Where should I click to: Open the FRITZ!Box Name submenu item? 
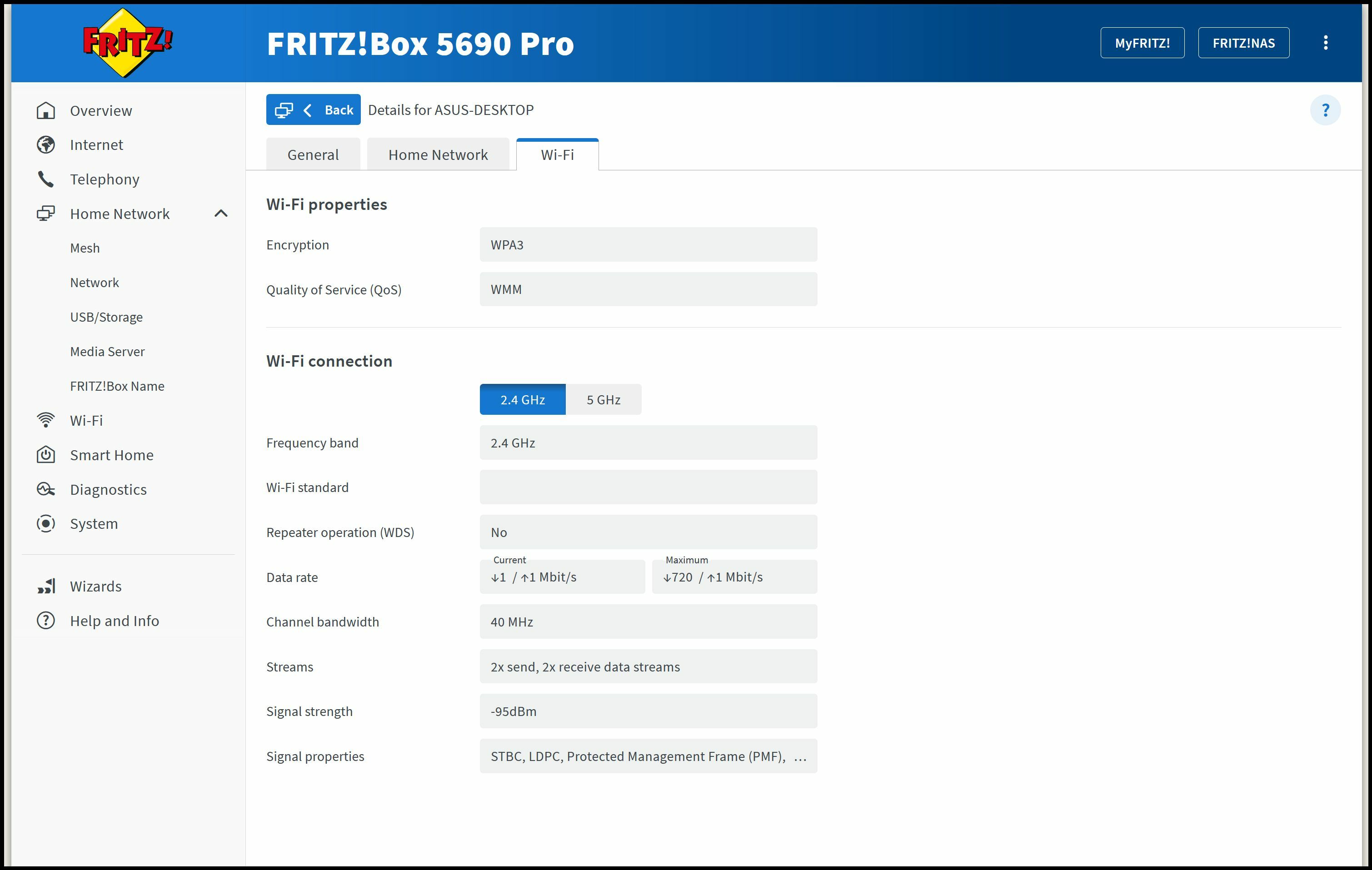(x=117, y=386)
